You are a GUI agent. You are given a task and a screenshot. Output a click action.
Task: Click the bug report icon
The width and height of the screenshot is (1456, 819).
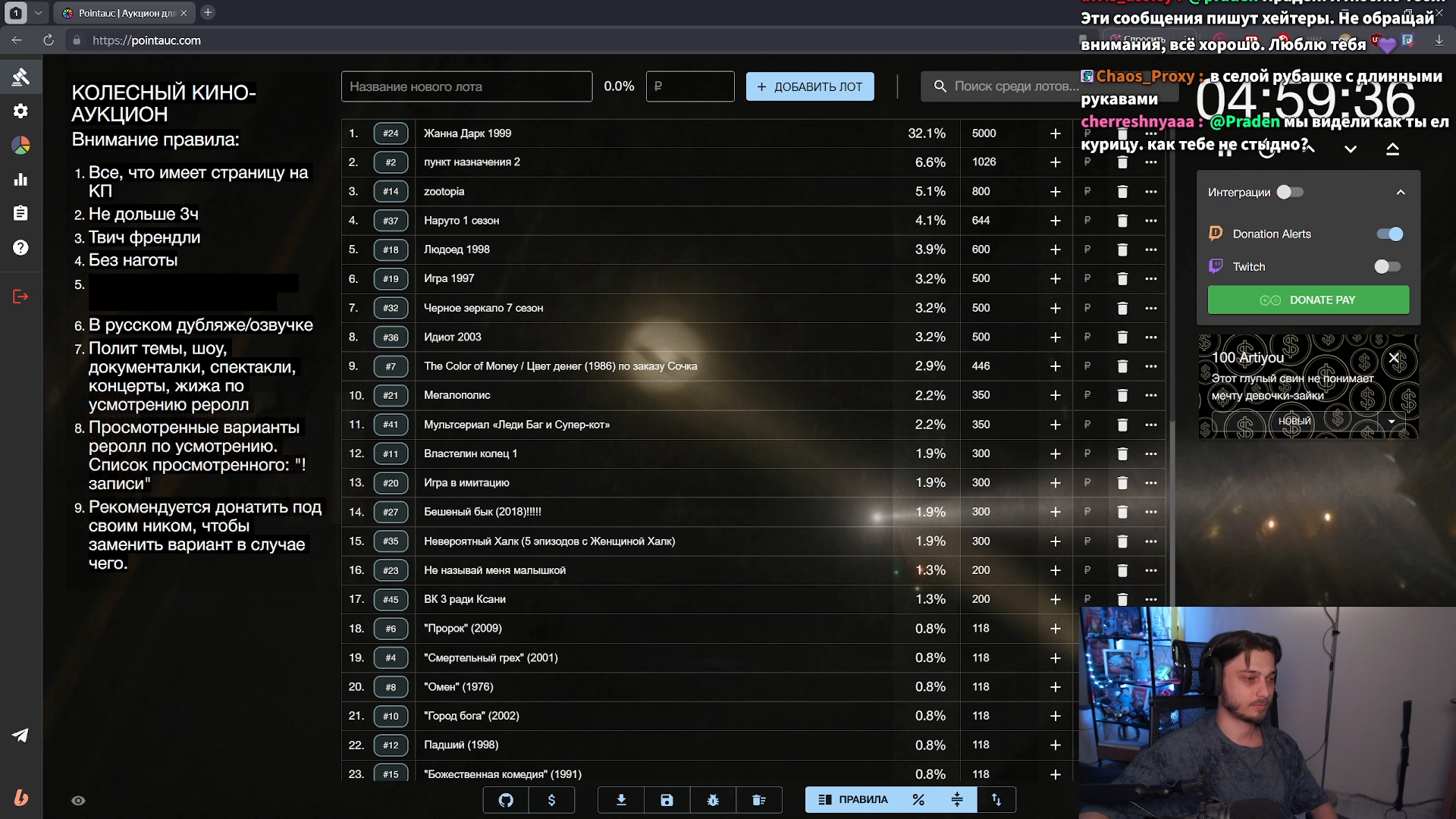click(x=713, y=800)
